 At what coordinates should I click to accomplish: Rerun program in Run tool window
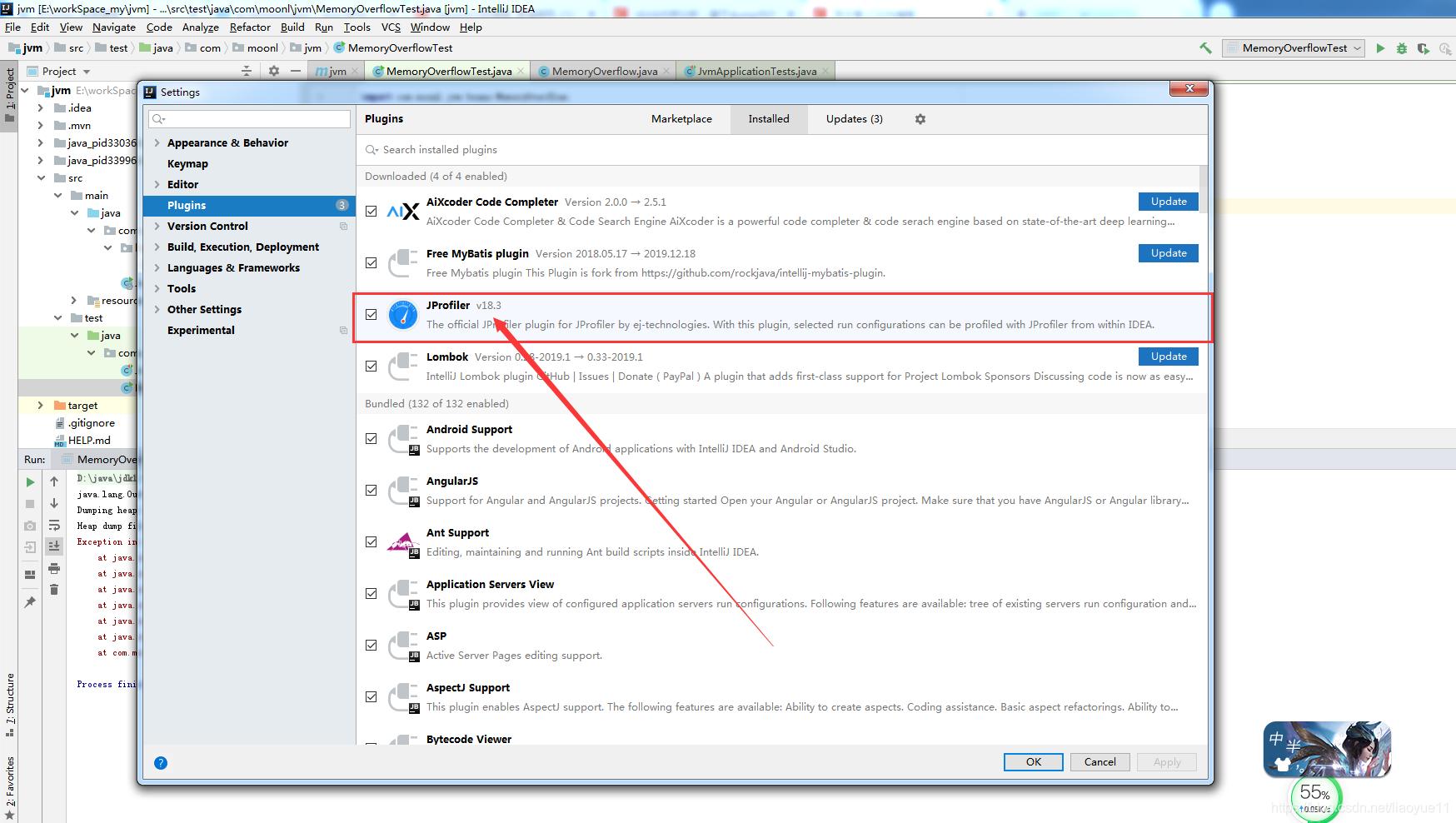pyautogui.click(x=30, y=482)
